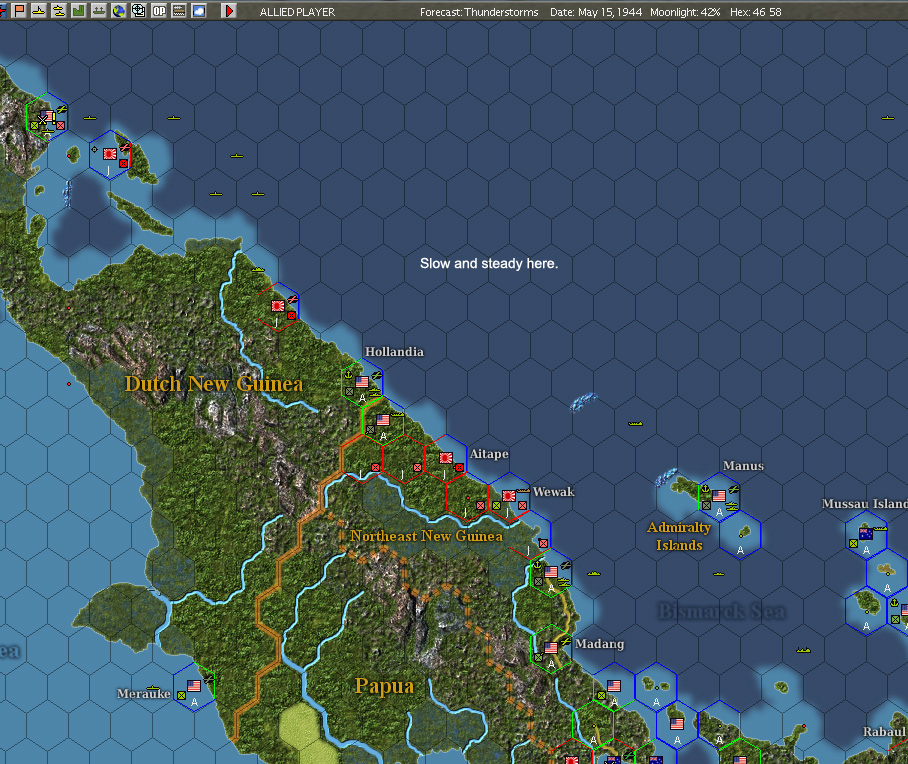Click the Date: May 15, 1944 status text
The image size is (908, 764).
coord(596,12)
